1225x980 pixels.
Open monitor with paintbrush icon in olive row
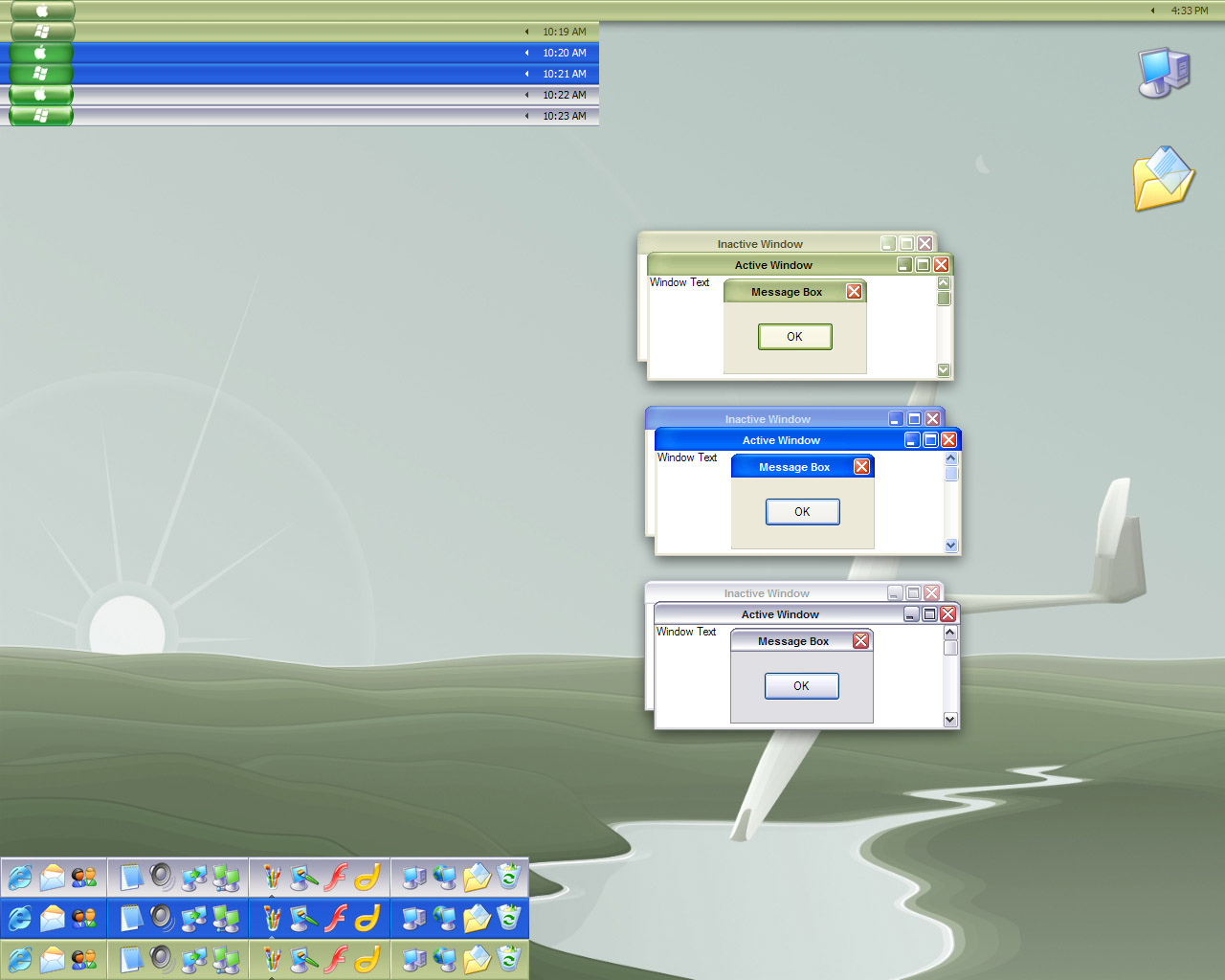point(304,958)
